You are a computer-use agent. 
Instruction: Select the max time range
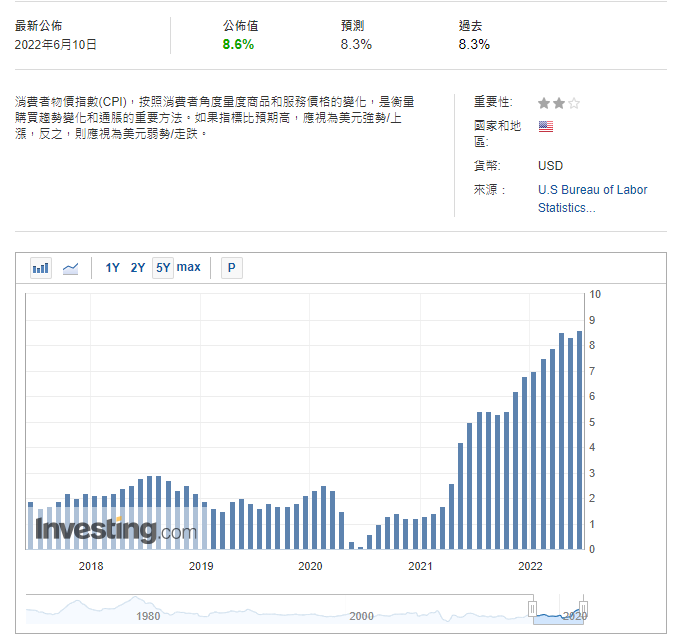click(x=188, y=267)
